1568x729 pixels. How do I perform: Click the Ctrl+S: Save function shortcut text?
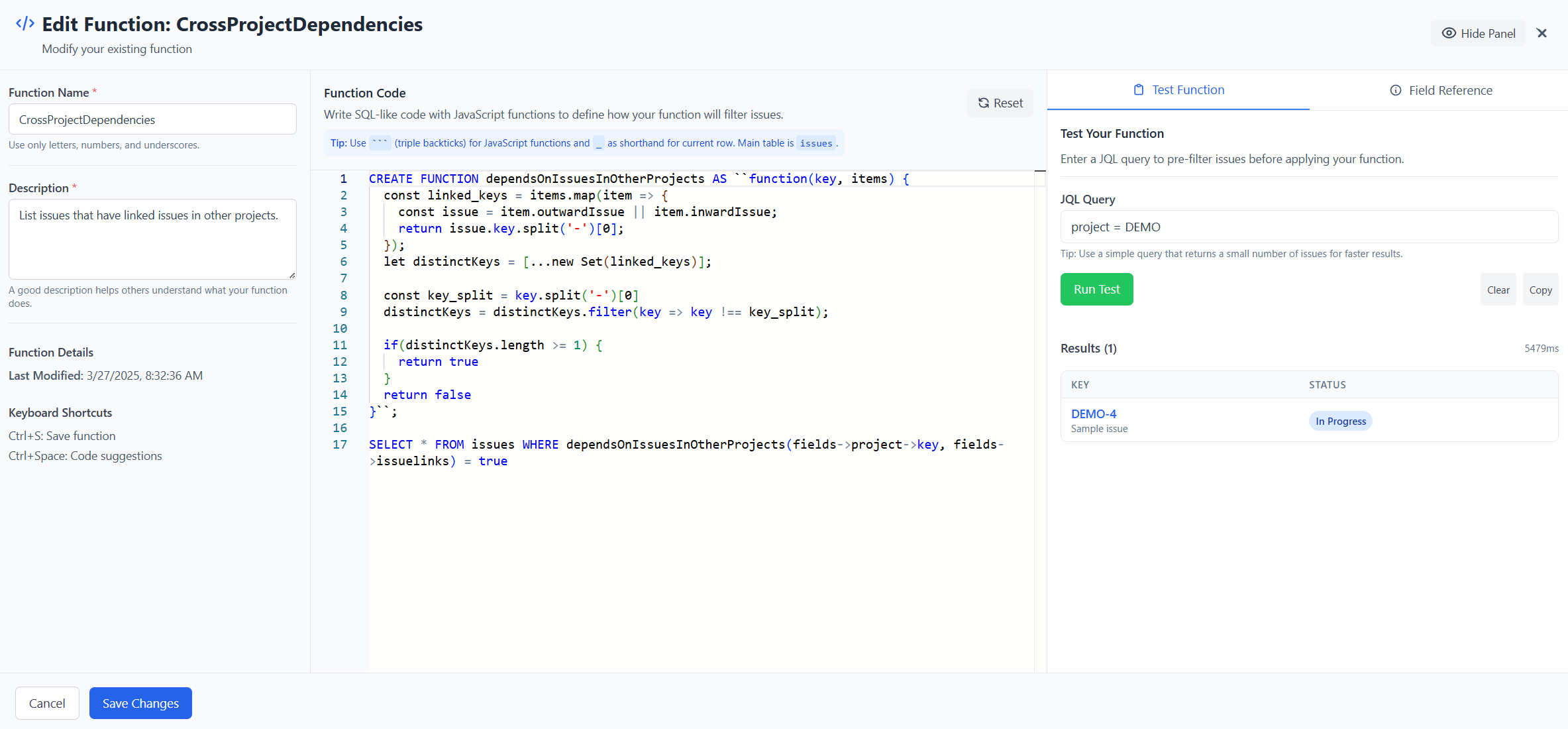62,436
